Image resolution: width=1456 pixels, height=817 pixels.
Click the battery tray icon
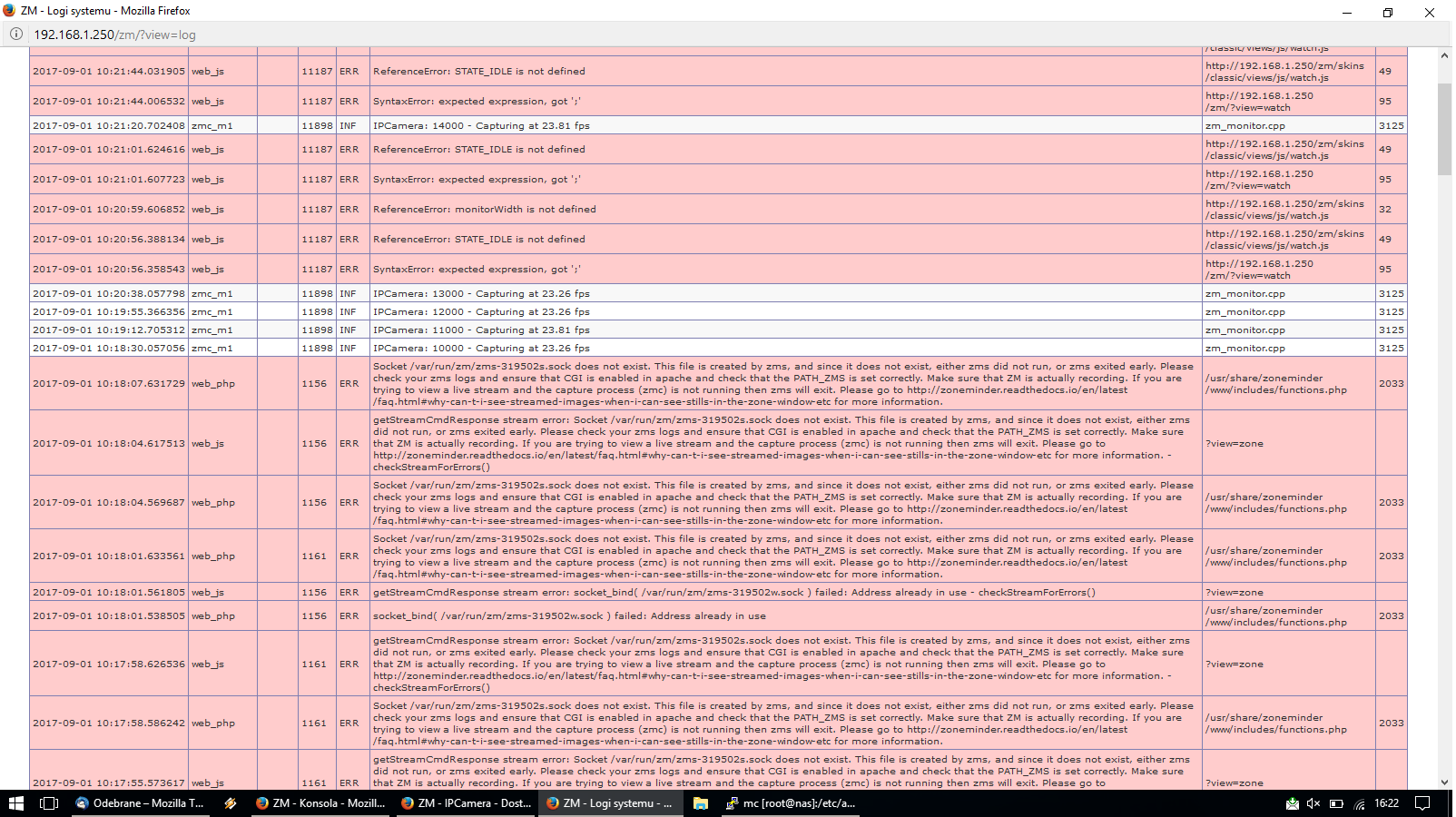click(1336, 803)
